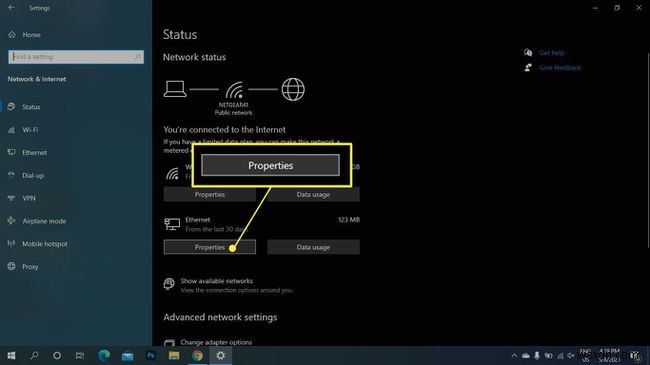This screenshot has height=365, width=650.
Task: Click the magnifier icon in the search box
Action: coord(137,57)
